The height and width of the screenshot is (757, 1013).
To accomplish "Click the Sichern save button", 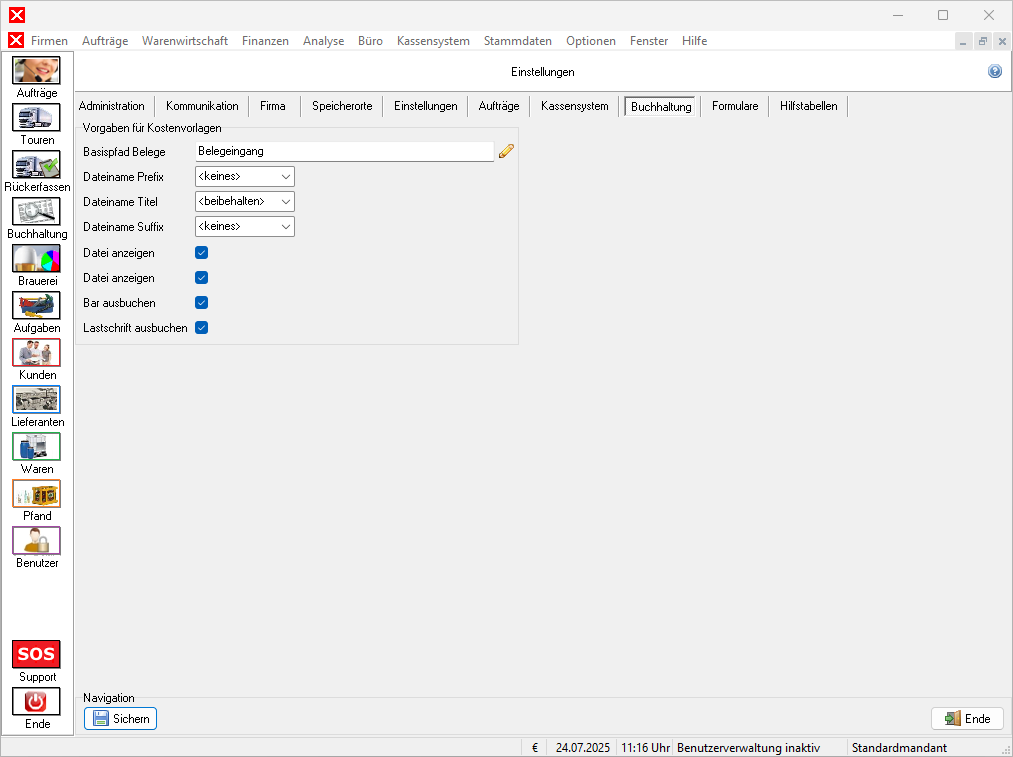I will [x=121, y=718].
